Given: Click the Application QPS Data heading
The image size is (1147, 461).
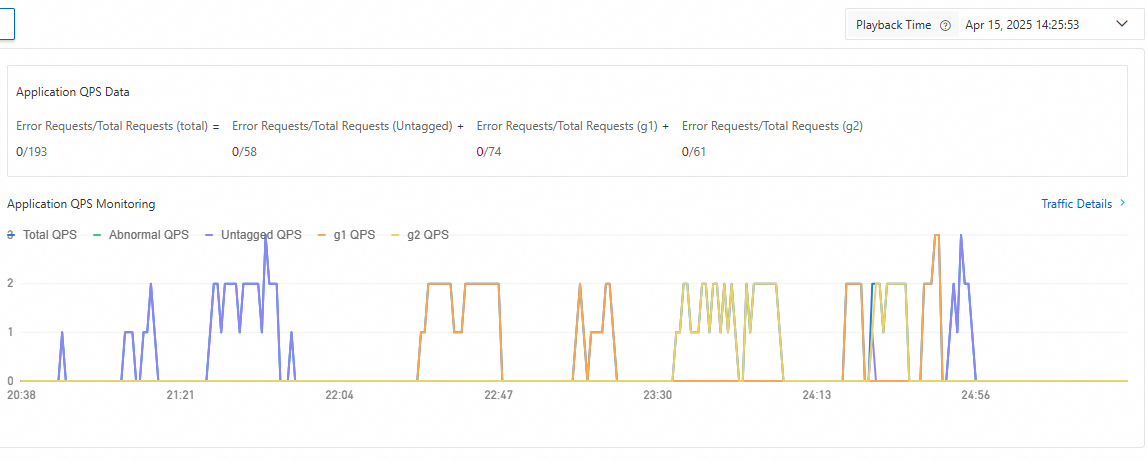Looking at the screenshot, I should pos(73,92).
